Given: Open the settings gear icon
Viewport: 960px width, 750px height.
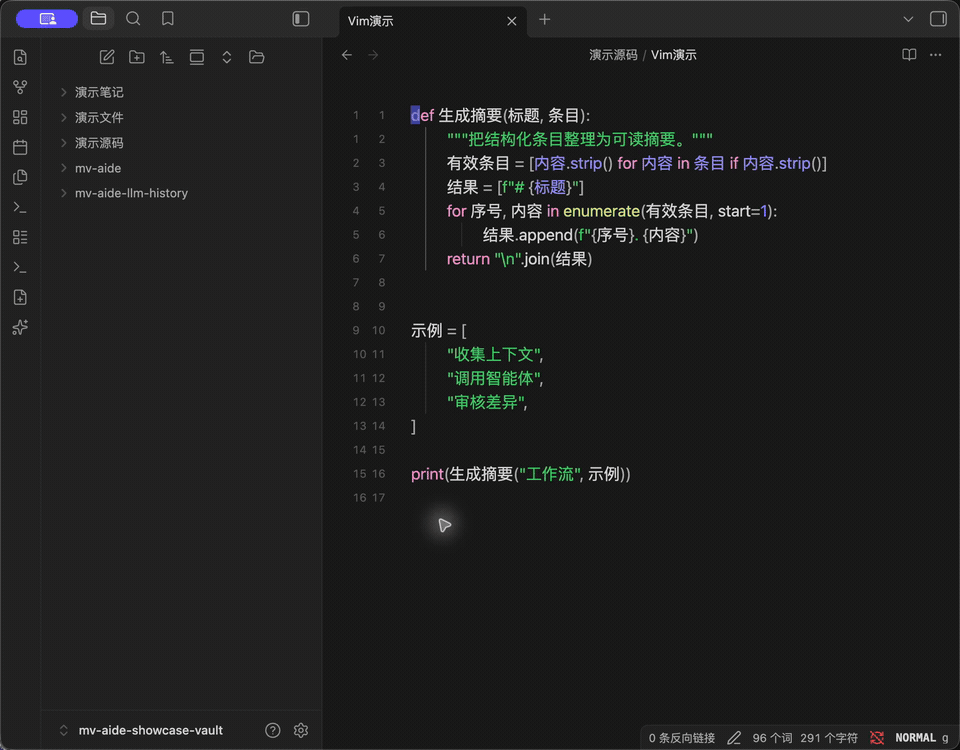Looking at the screenshot, I should (x=301, y=730).
